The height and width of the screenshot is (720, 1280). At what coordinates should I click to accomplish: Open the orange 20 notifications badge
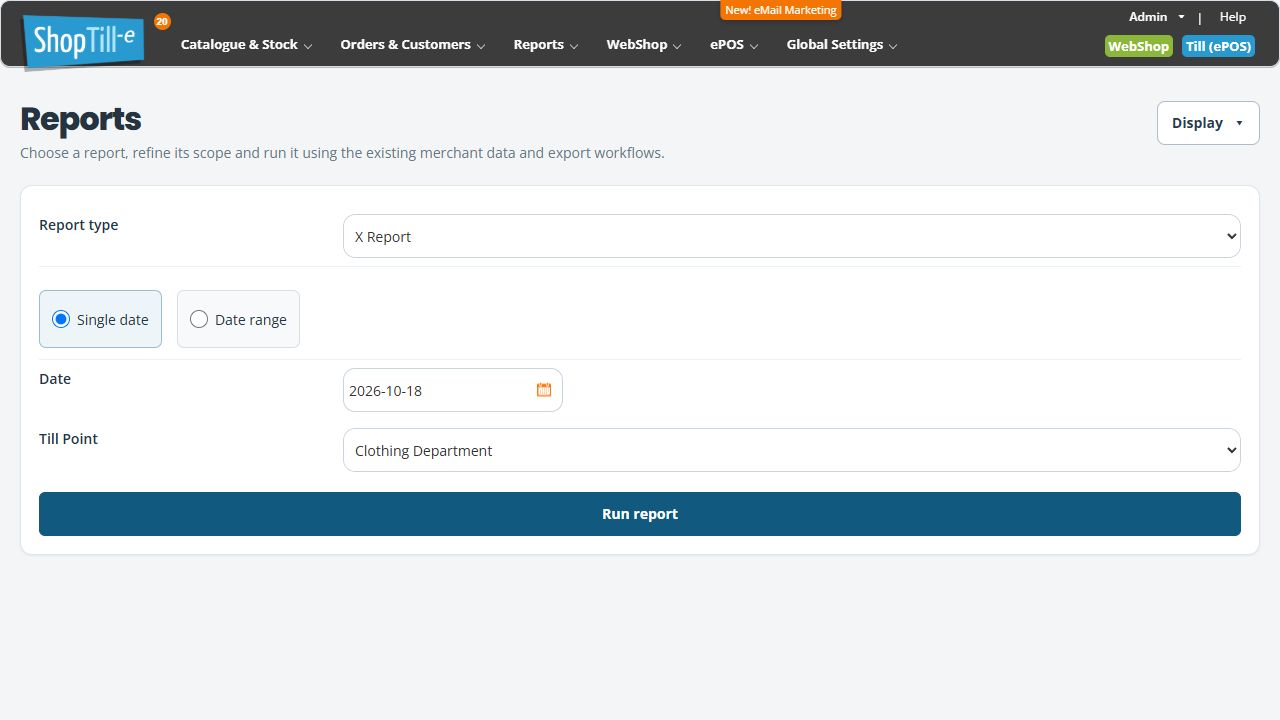pos(162,21)
